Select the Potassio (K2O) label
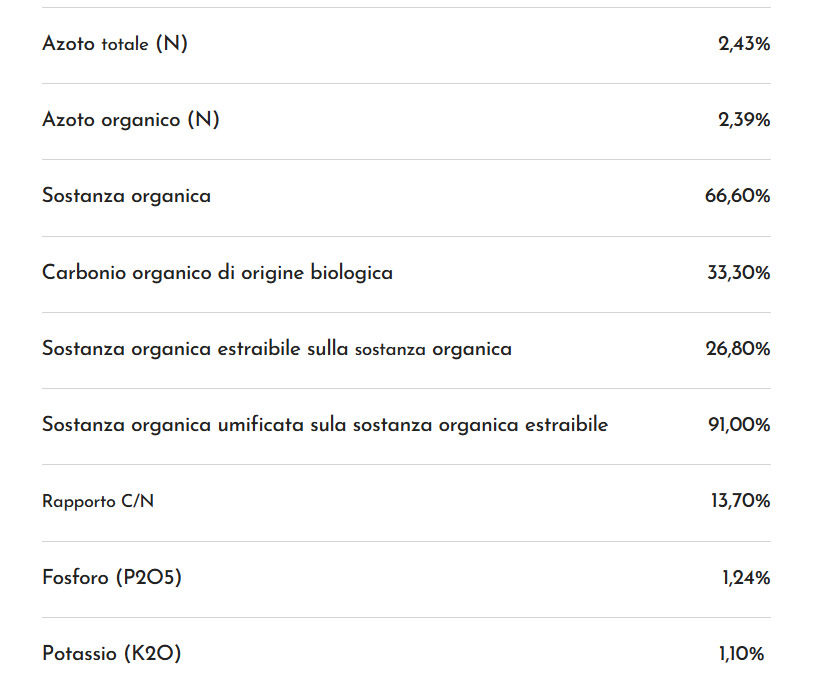814x691 pixels. click(x=112, y=654)
